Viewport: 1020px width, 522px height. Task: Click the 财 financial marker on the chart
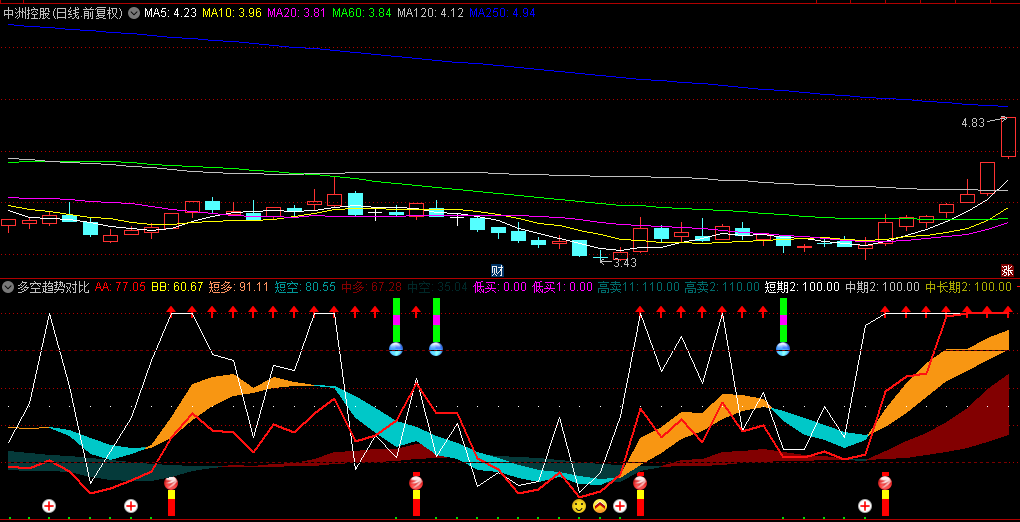tap(498, 271)
